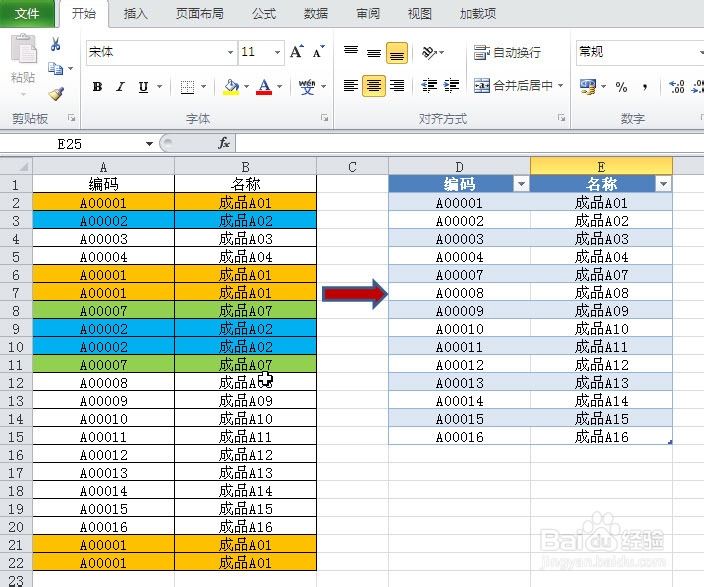Click the Copy icon in clipboard group
Screen dimensions: 704x587
click(x=55, y=69)
